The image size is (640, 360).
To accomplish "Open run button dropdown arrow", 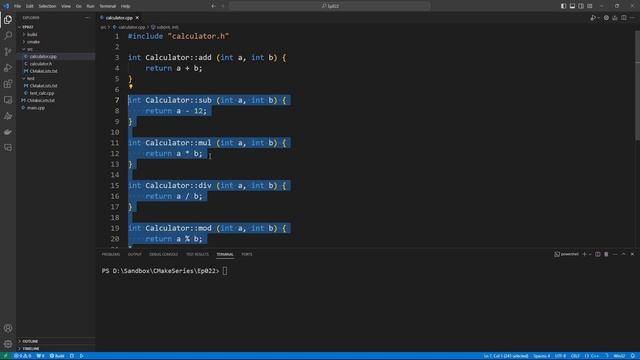I will [x=598, y=18].
